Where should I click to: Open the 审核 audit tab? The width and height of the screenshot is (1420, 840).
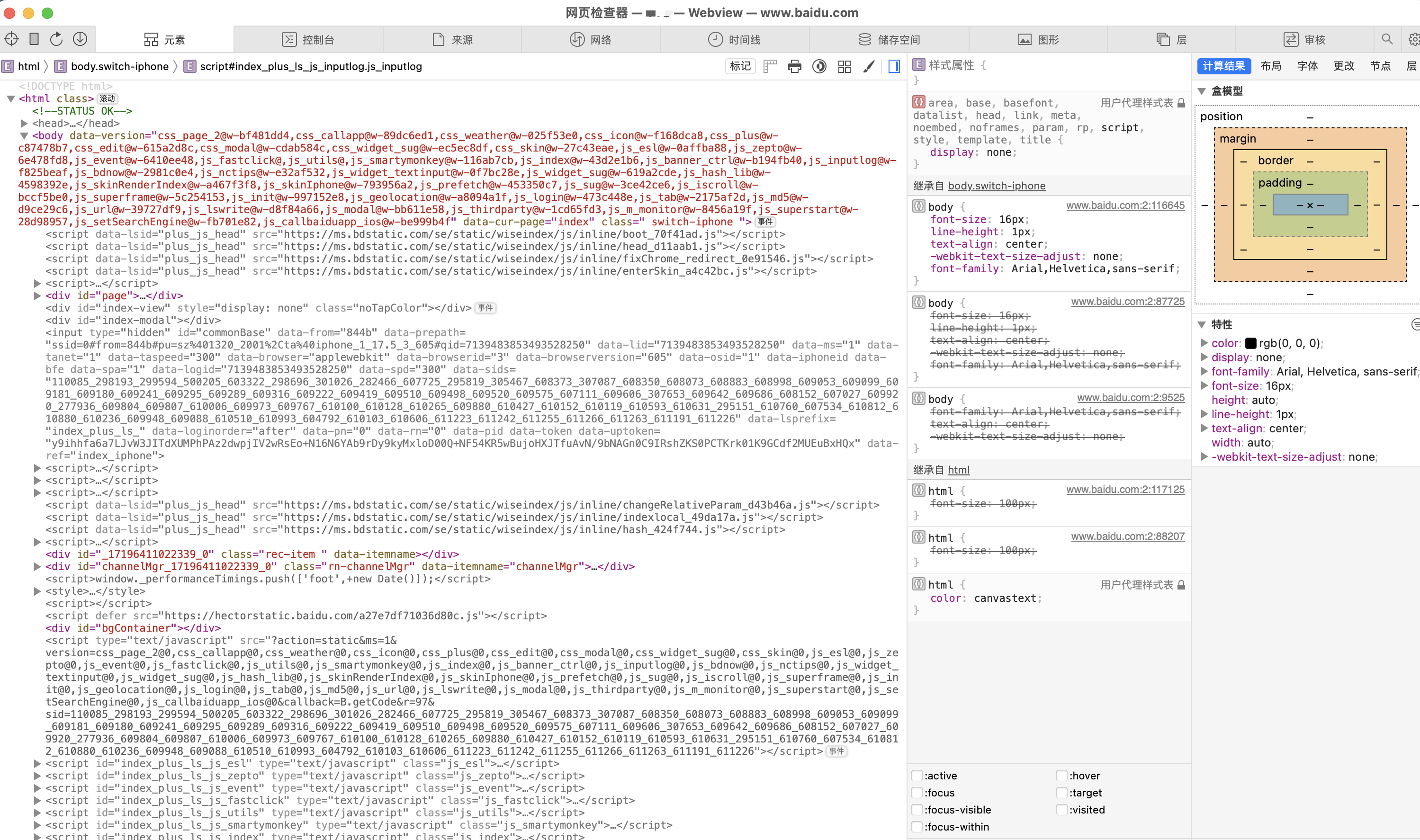tap(1304, 39)
